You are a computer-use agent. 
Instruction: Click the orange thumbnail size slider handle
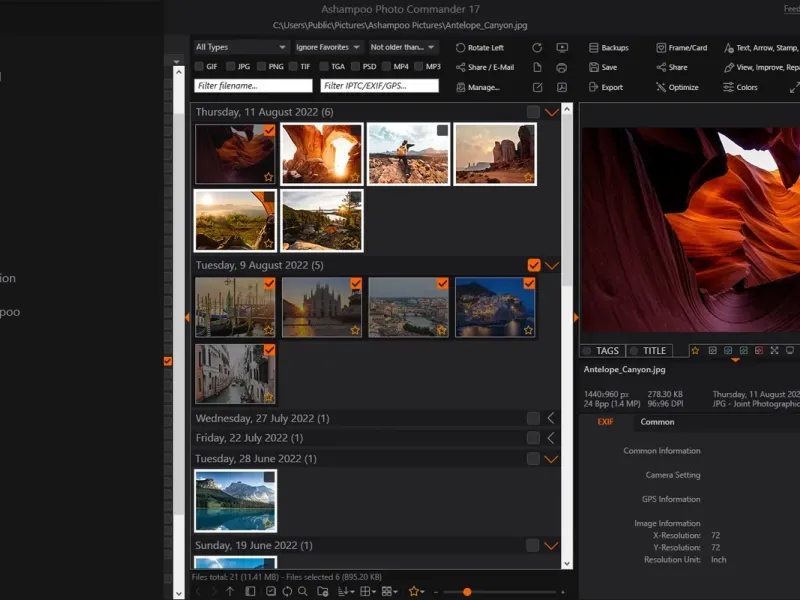[x=467, y=592]
